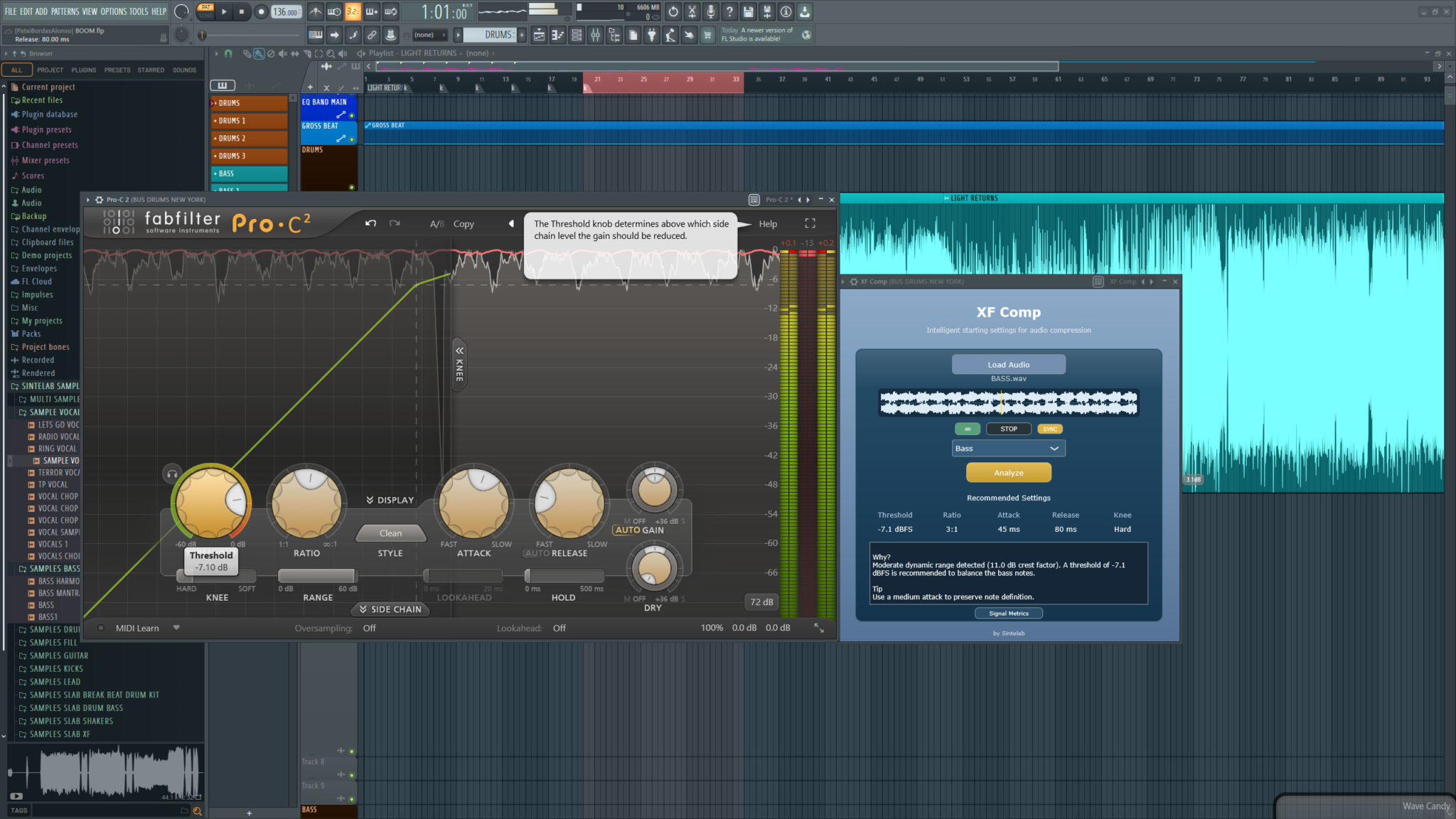
Task: Click the Pro-C 2 full screen icon
Action: point(810,223)
